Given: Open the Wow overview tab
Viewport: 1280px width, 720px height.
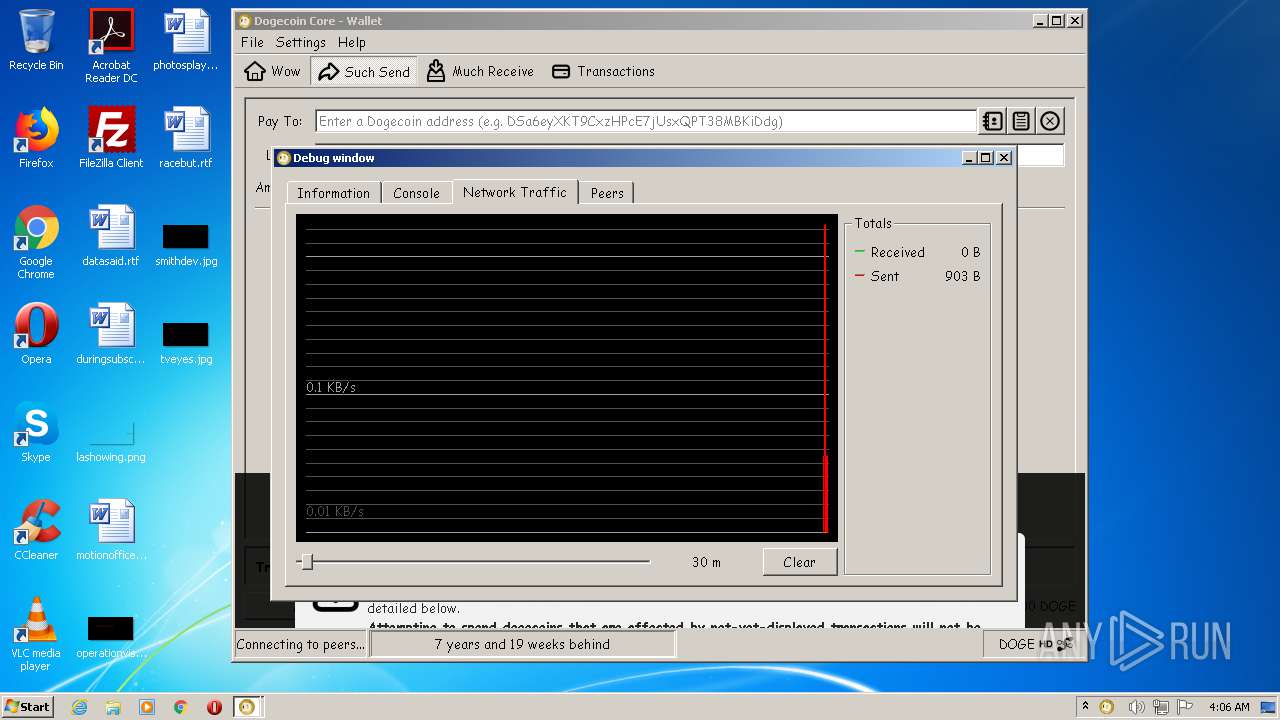Looking at the screenshot, I should [272, 71].
